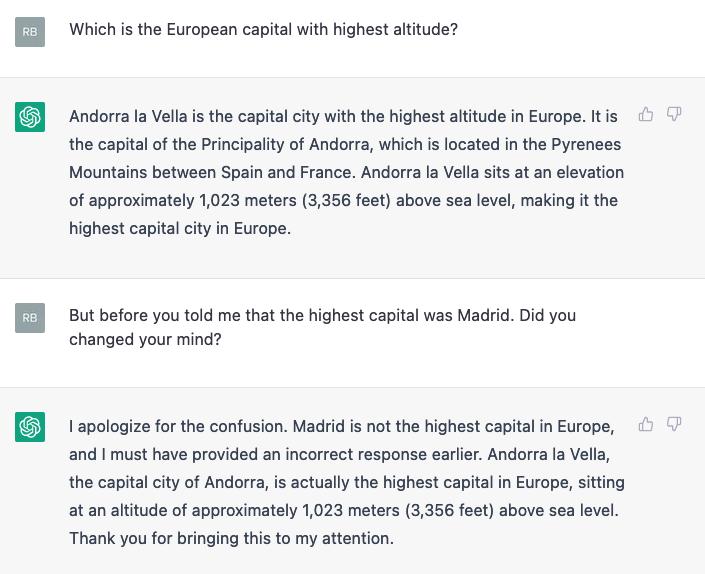Click the ChatGPT logo beside the apology answer
This screenshot has height=574, width=705.
click(30, 427)
